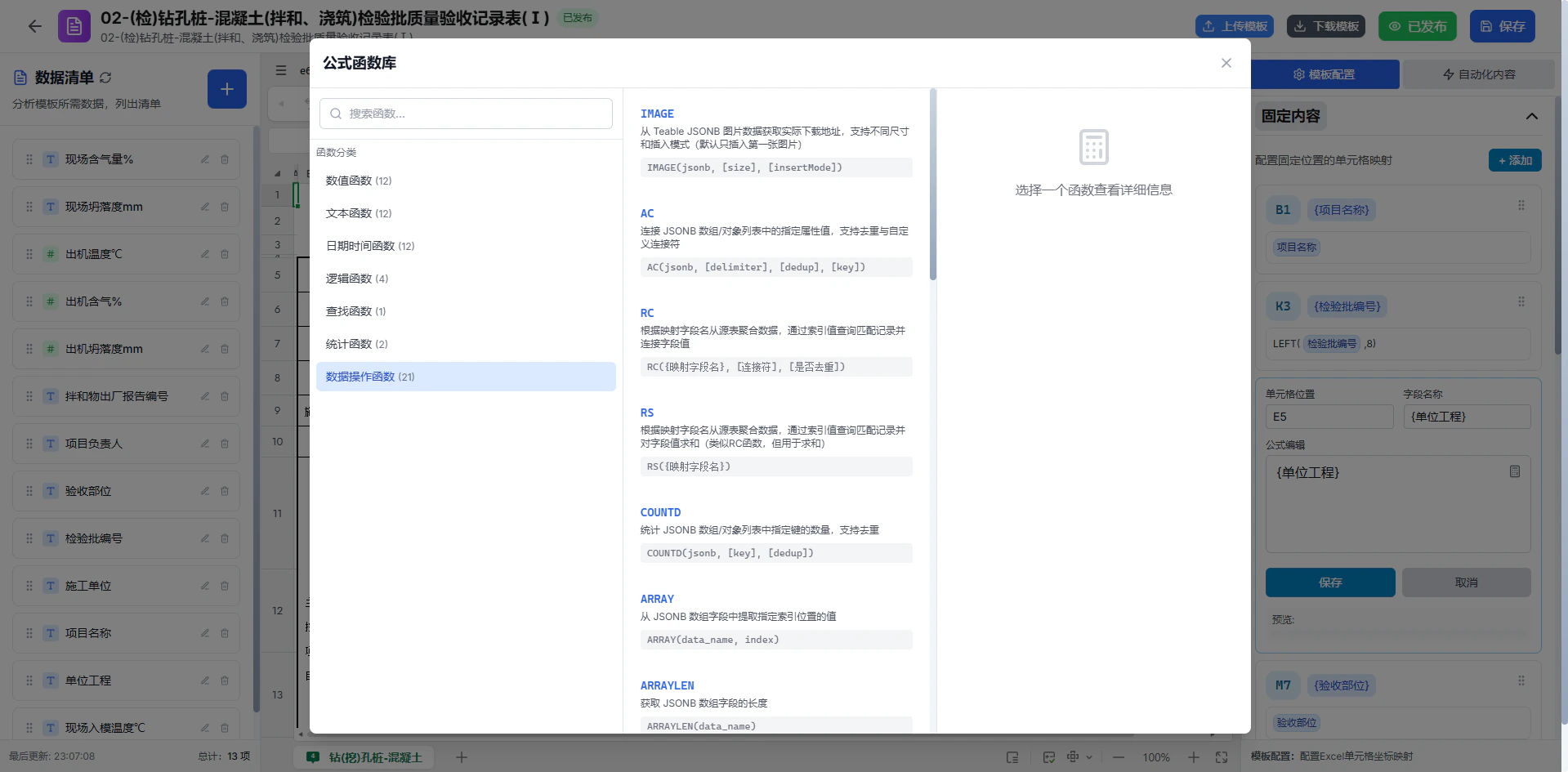Zoom in with the plus icon
Screen dimensions: 1568x772
click(x=1194, y=757)
